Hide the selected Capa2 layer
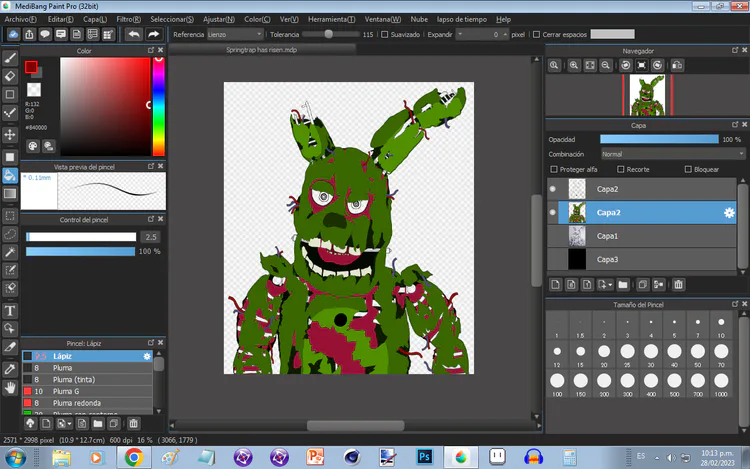The width and height of the screenshot is (750, 469). pos(553,212)
